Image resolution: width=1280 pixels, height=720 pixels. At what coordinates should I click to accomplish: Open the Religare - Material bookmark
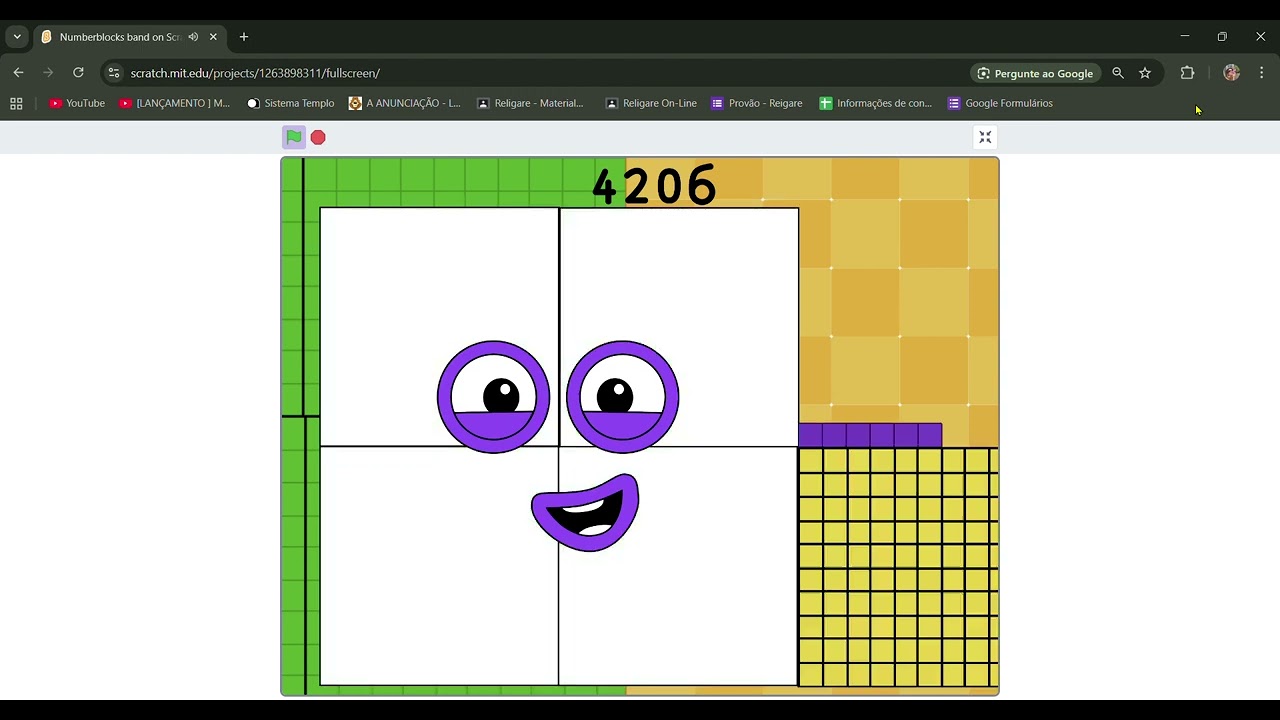coord(530,103)
